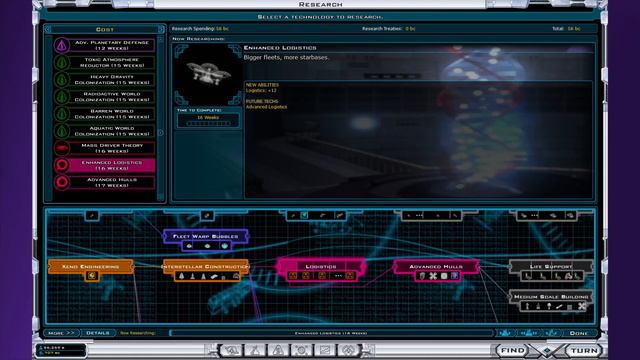Click the tech list scroll down arrow
Screen dimensions: 640x360
[x=160, y=197]
